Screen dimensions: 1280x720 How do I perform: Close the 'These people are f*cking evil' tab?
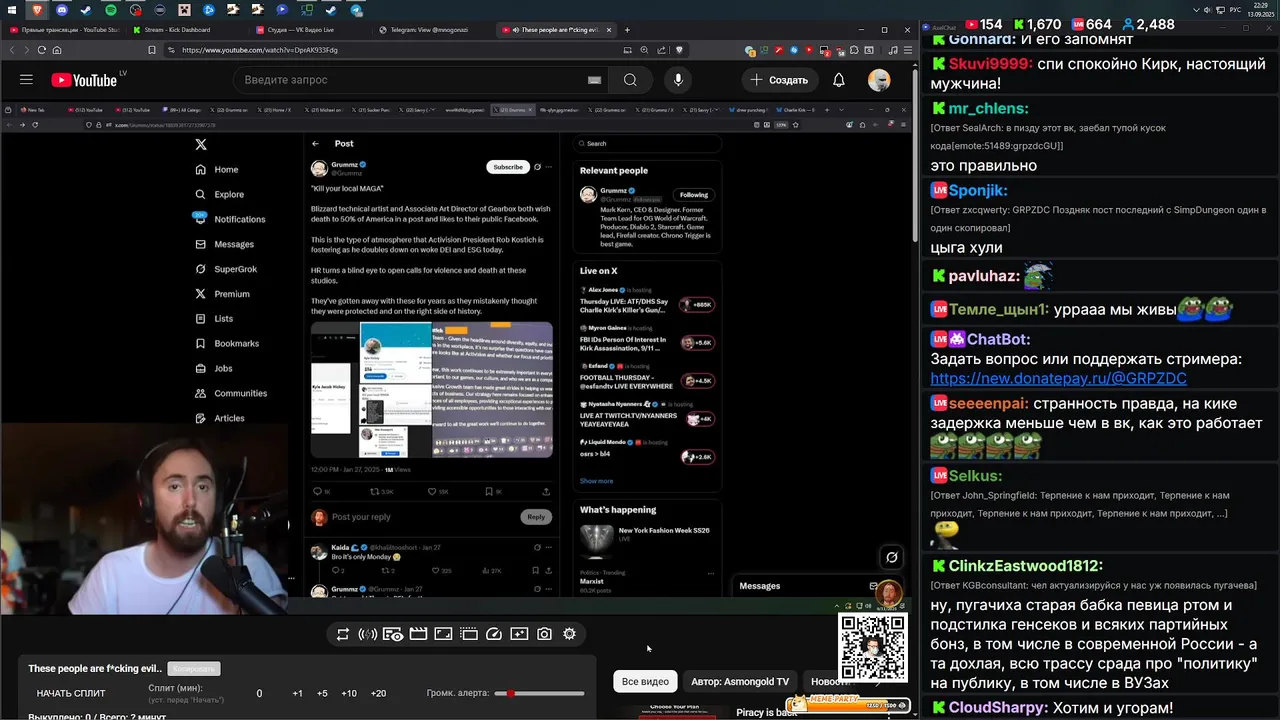[609, 30]
